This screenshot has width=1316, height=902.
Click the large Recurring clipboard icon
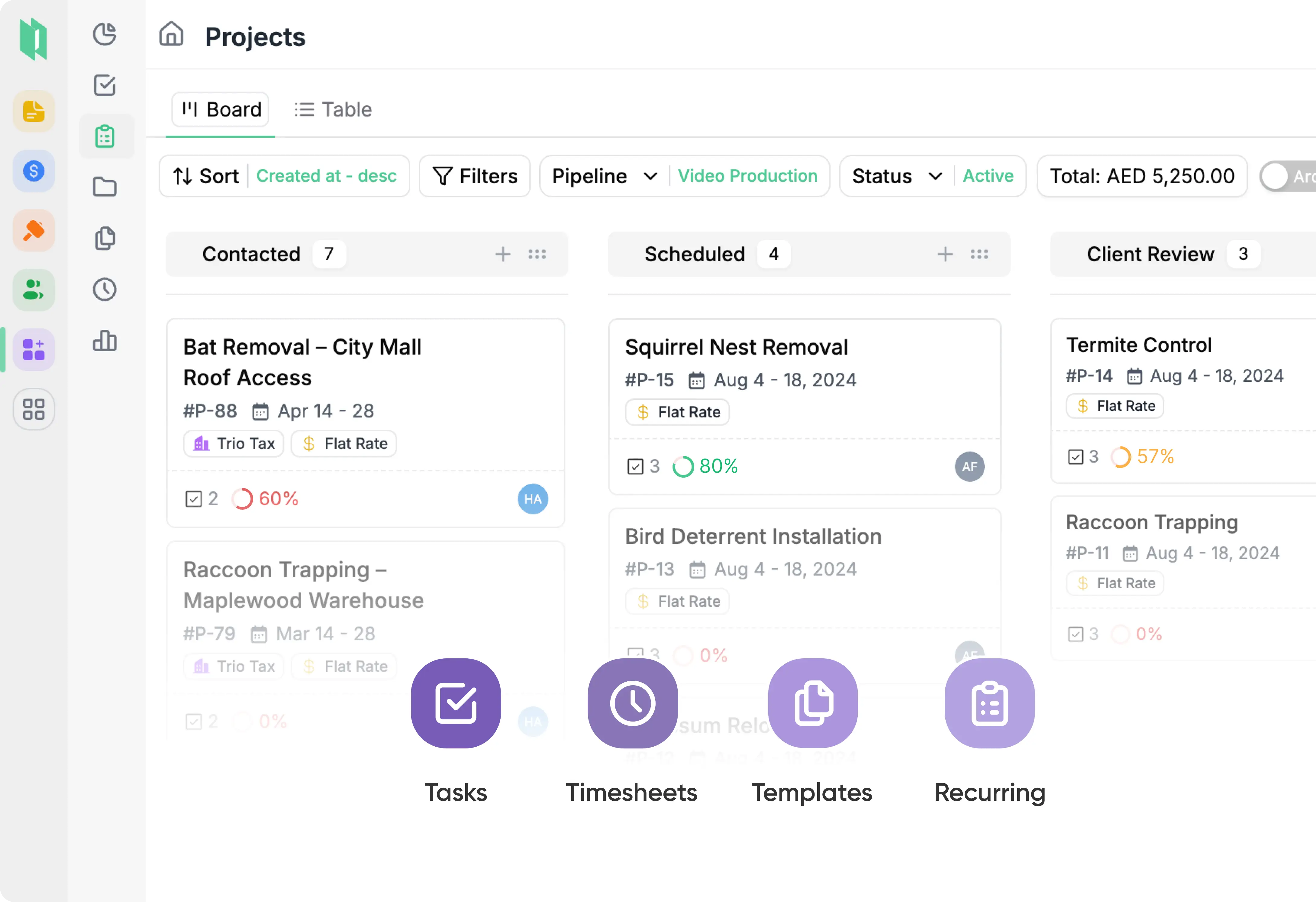(990, 703)
